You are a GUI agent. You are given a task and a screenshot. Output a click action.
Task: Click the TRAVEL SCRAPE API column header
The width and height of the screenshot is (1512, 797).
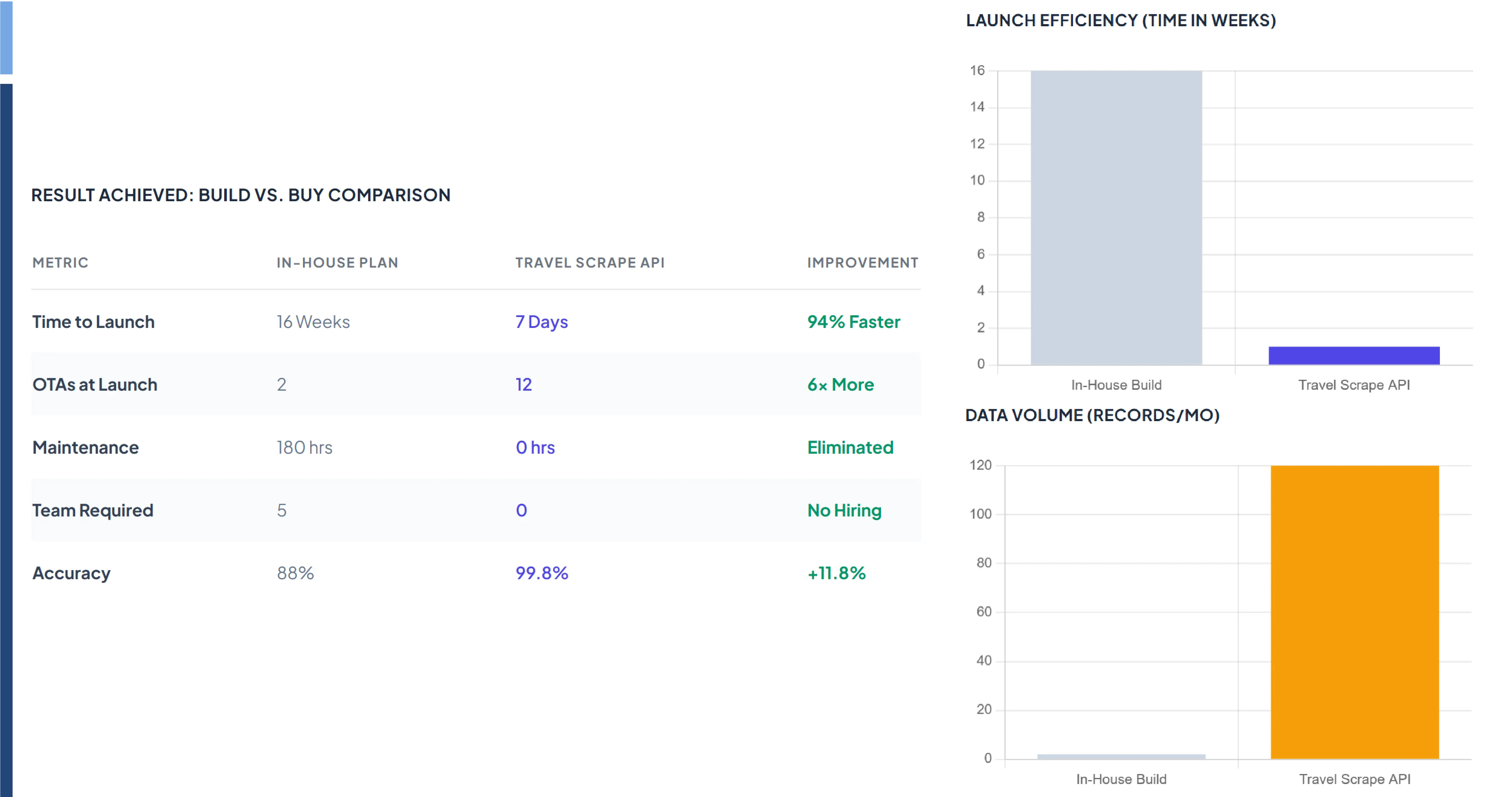590,262
